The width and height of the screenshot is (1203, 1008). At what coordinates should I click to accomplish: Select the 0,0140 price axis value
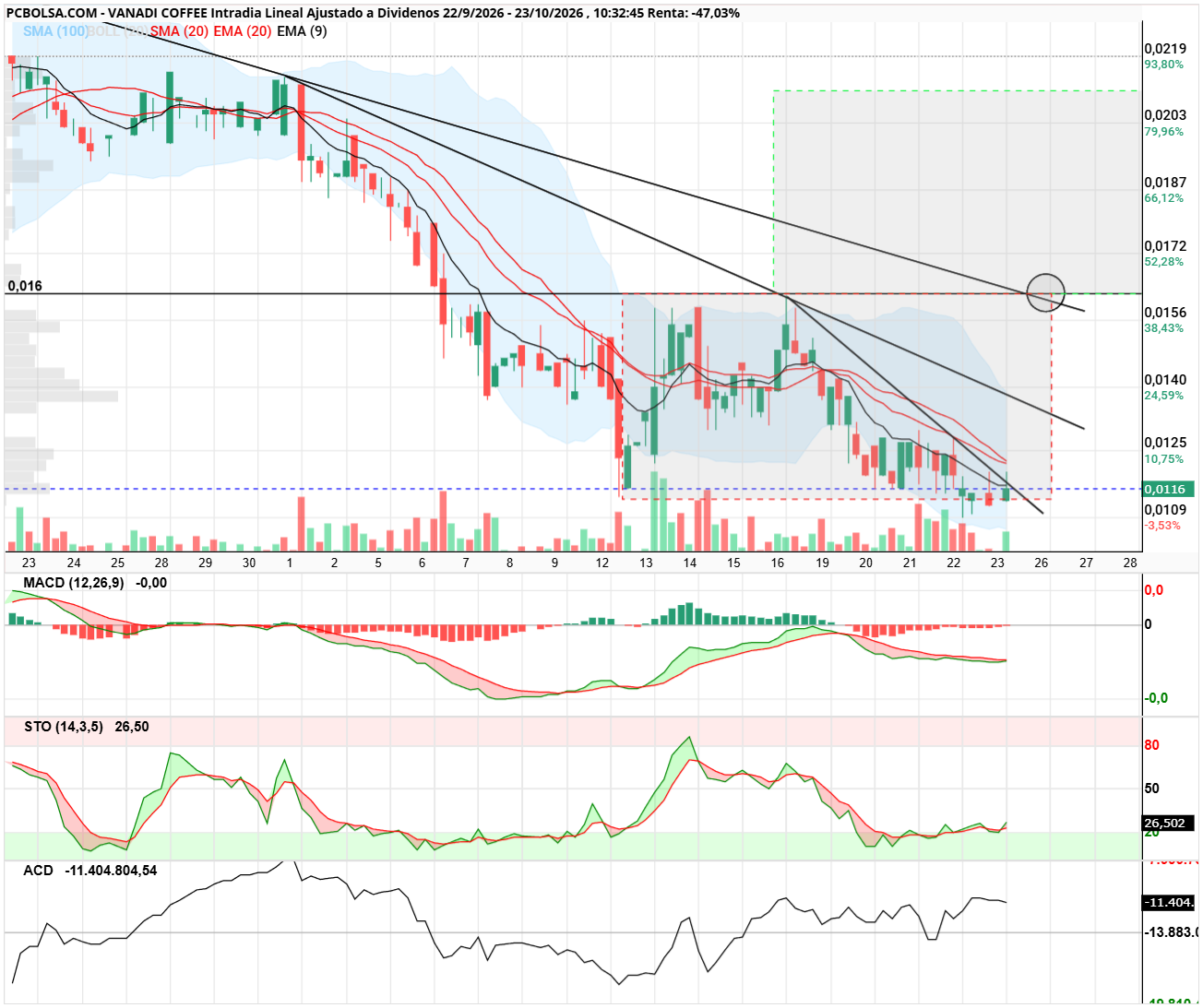[x=1165, y=380]
